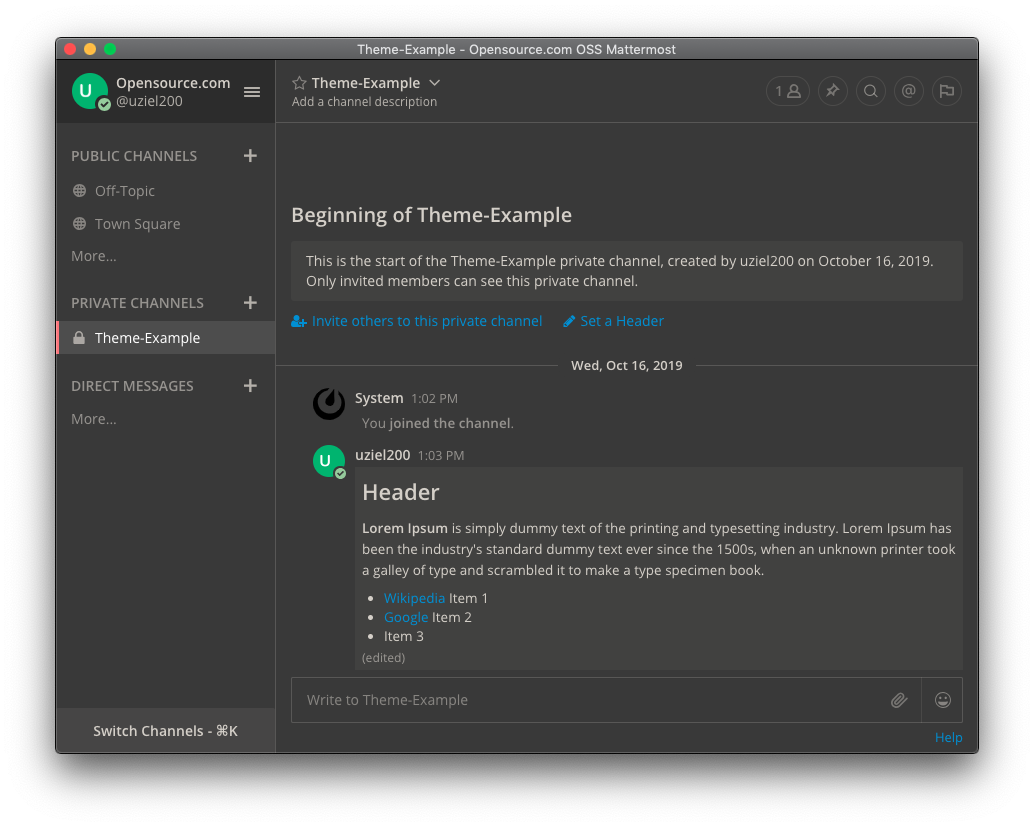
Task: Click the DIRECT MESSAGES heading
Action: point(132,386)
